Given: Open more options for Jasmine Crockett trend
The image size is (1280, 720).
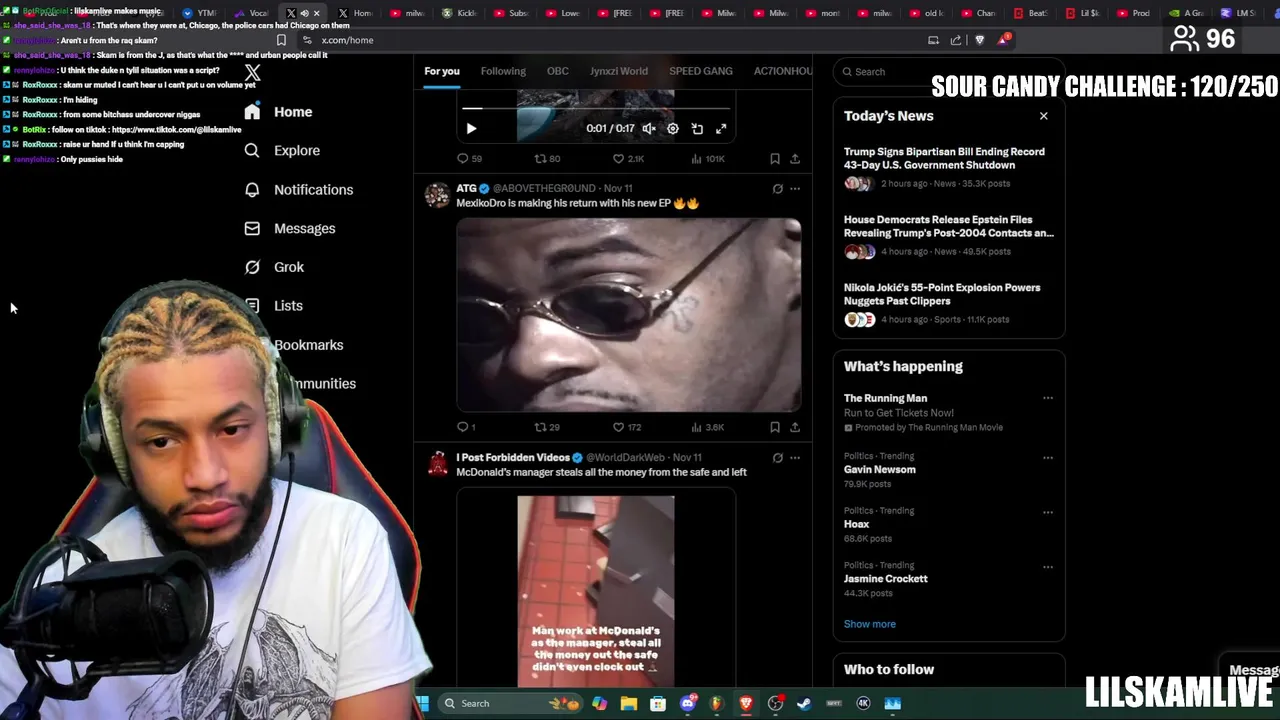Looking at the screenshot, I should click(x=1048, y=567).
